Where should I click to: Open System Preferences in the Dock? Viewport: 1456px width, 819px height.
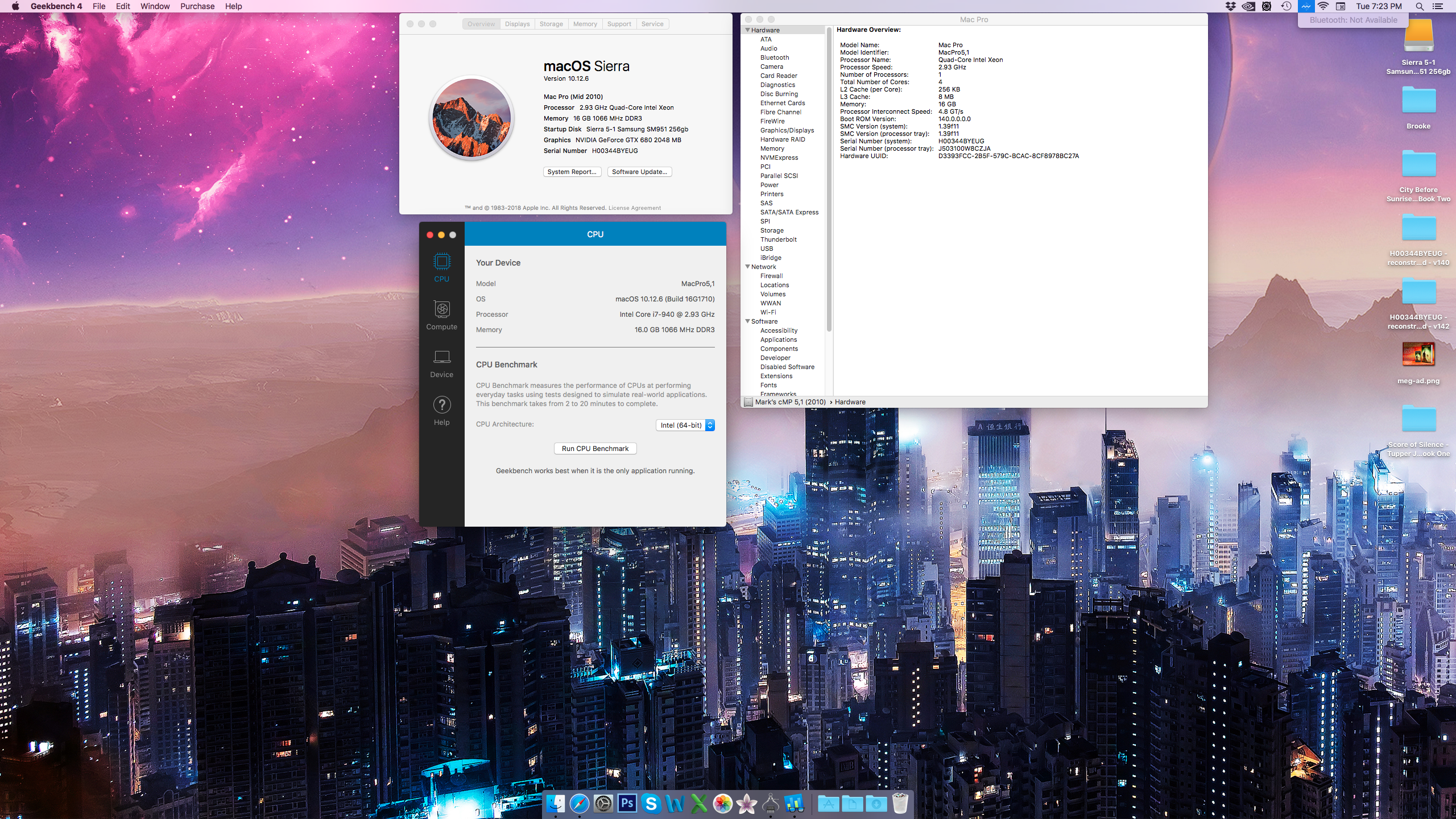coord(603,803)
